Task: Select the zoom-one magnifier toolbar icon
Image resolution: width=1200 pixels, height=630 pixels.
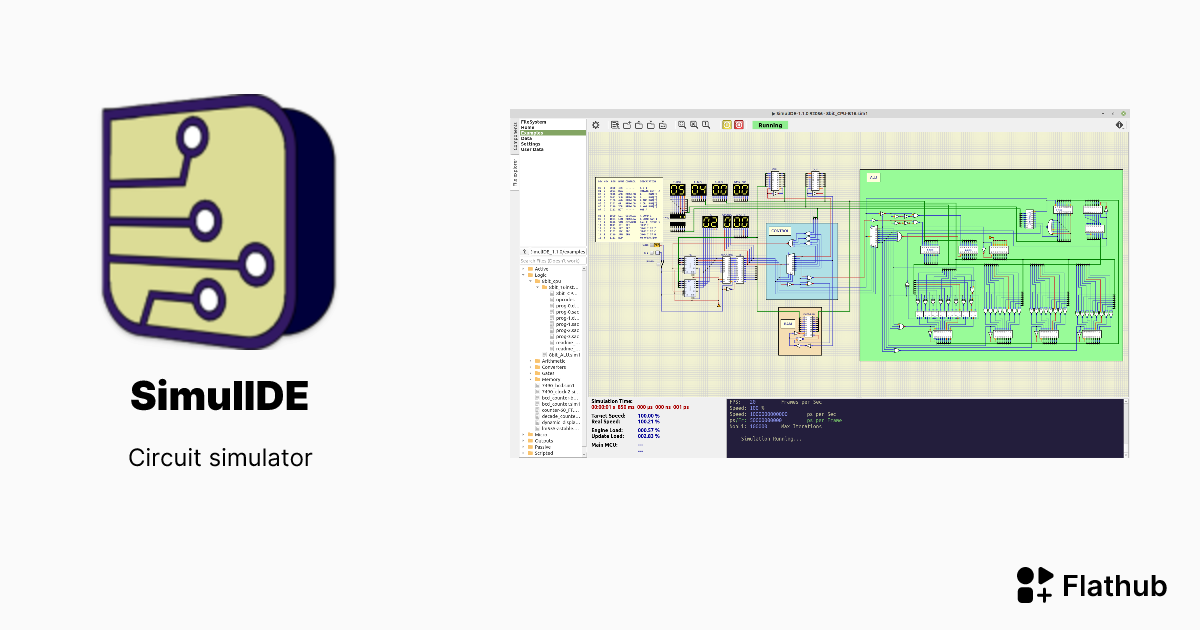Action: 706,123
